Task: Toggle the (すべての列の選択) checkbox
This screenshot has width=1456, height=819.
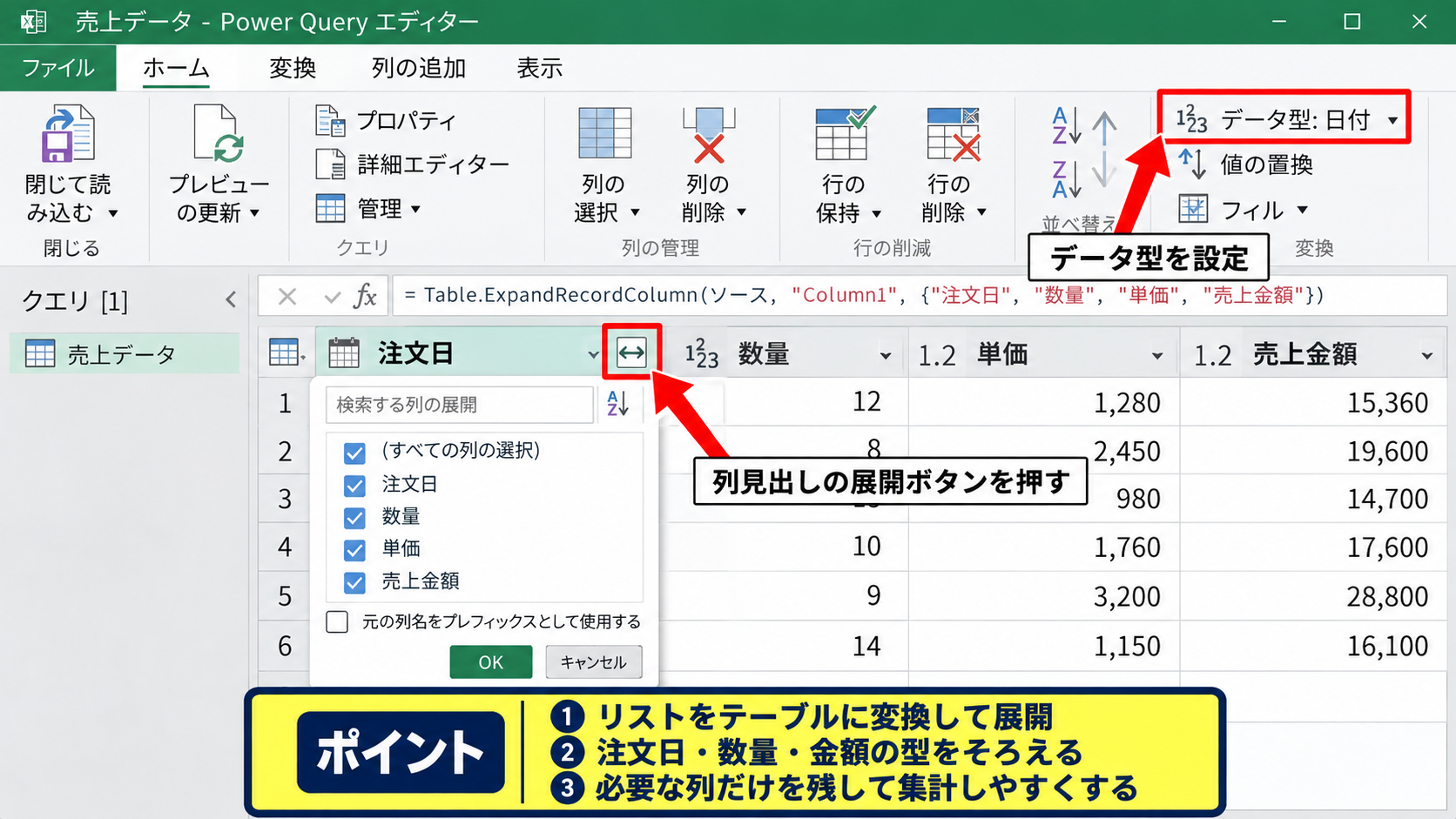Action: [x=354, y=453]
